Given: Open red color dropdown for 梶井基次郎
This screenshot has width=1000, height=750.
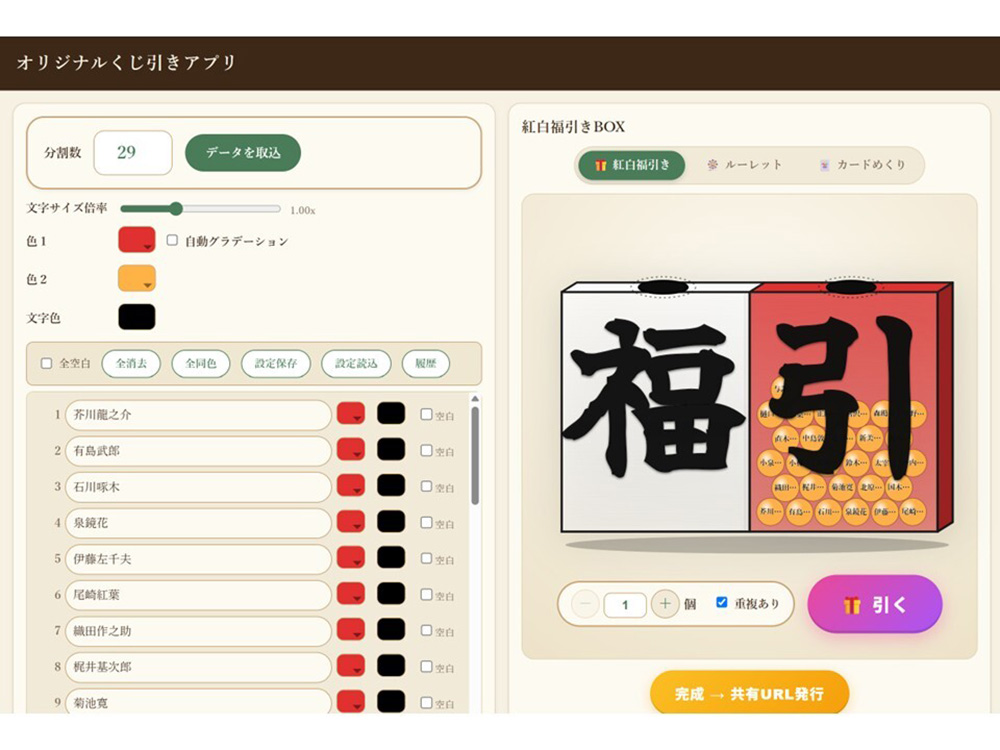Looking at the screenshot, I should coord(351,666).
